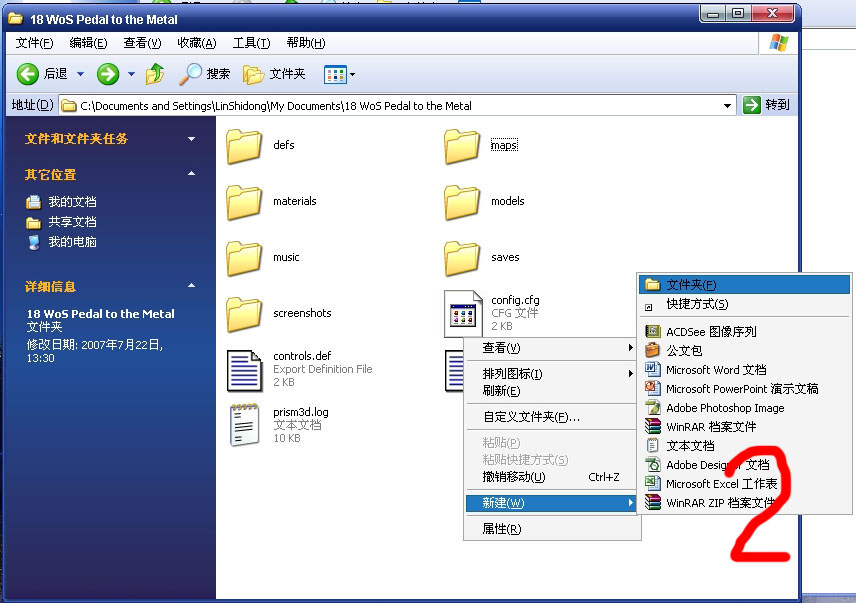Expand the 文件和文件夹任务 section
This screenshot has width=856, height=603.
coord(191,139)
